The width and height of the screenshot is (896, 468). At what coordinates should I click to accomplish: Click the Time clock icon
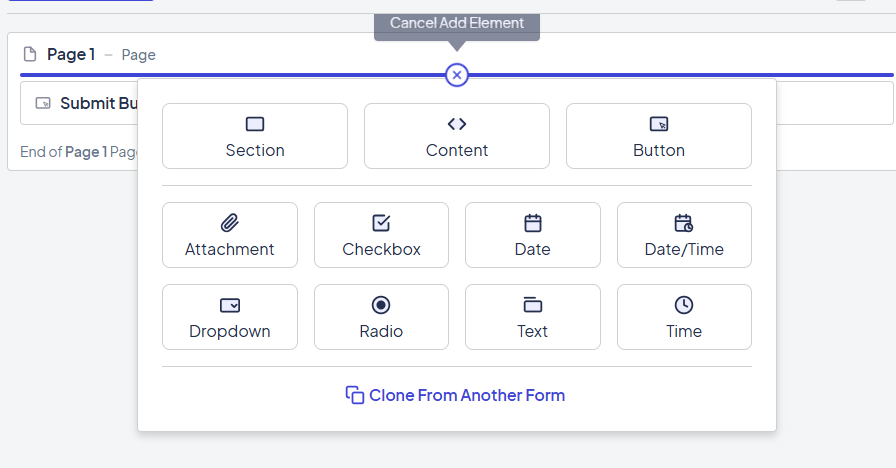[x=684, y=305]
